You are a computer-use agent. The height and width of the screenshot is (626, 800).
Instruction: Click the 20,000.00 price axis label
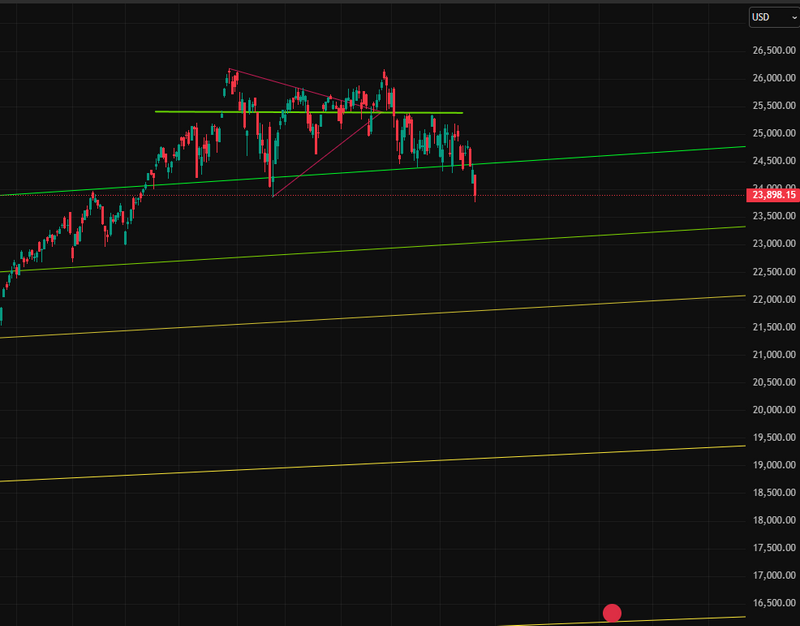774,410
